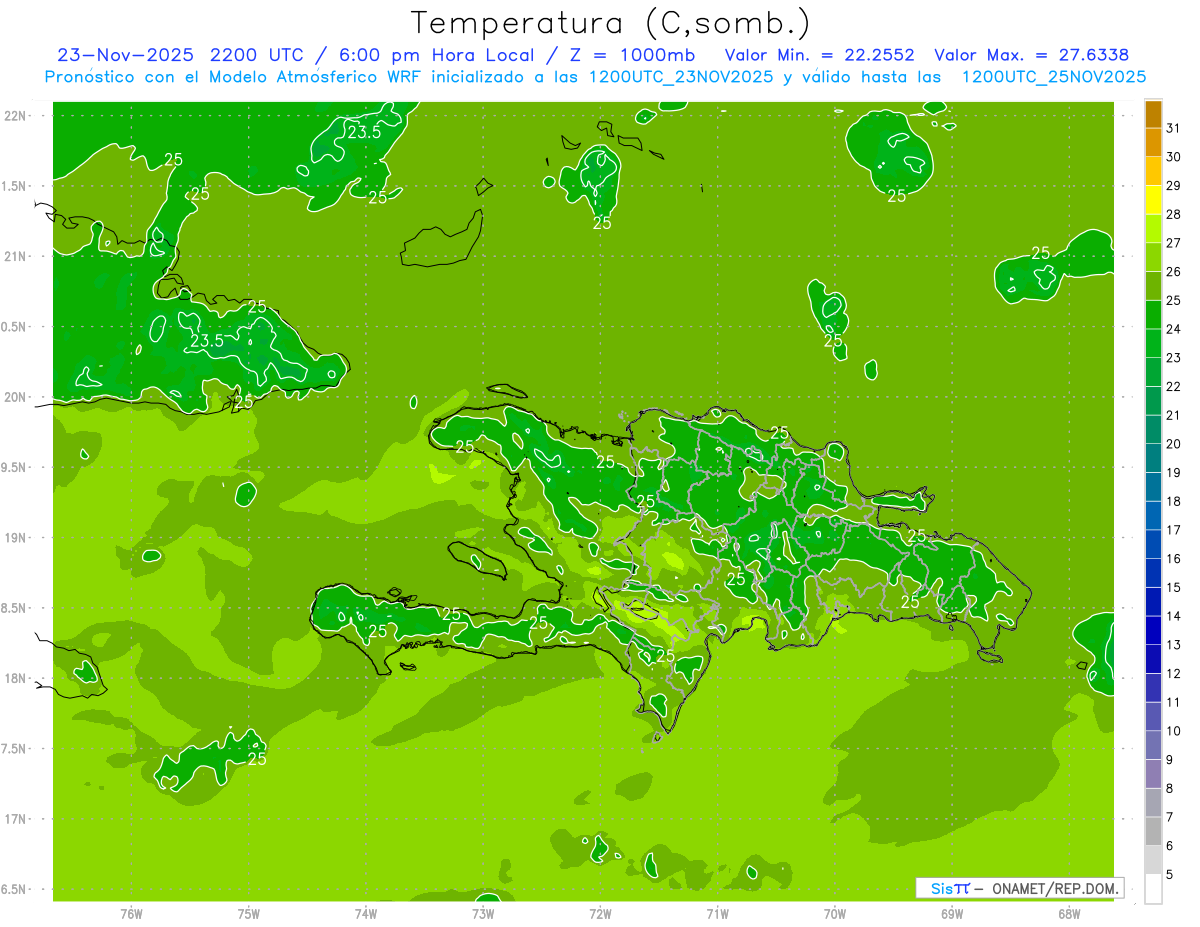
Task: Click the initialization time '1200UTC_23NOV2025'
Action: click(680, 77)
